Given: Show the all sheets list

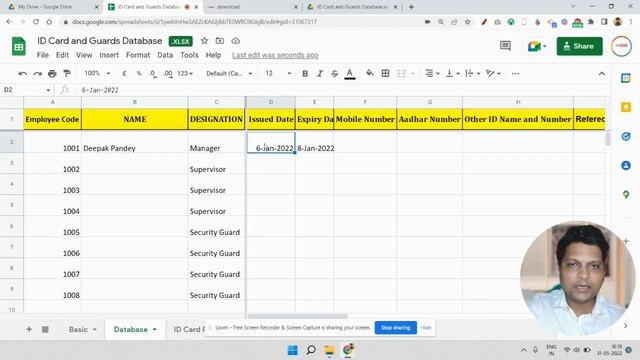Looking at the screenshot, I should coord(45,329).
